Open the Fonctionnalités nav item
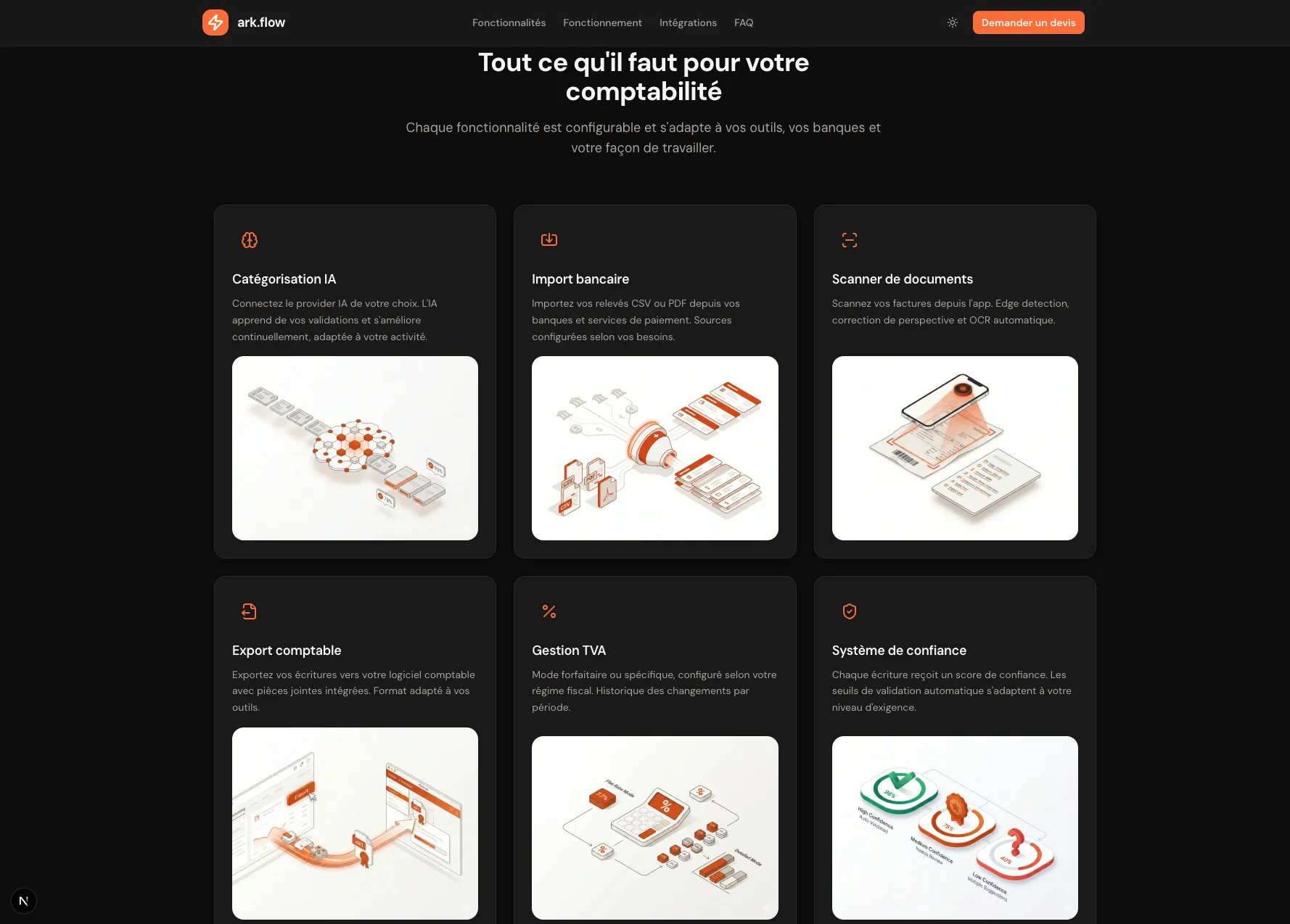 (509, 22)
